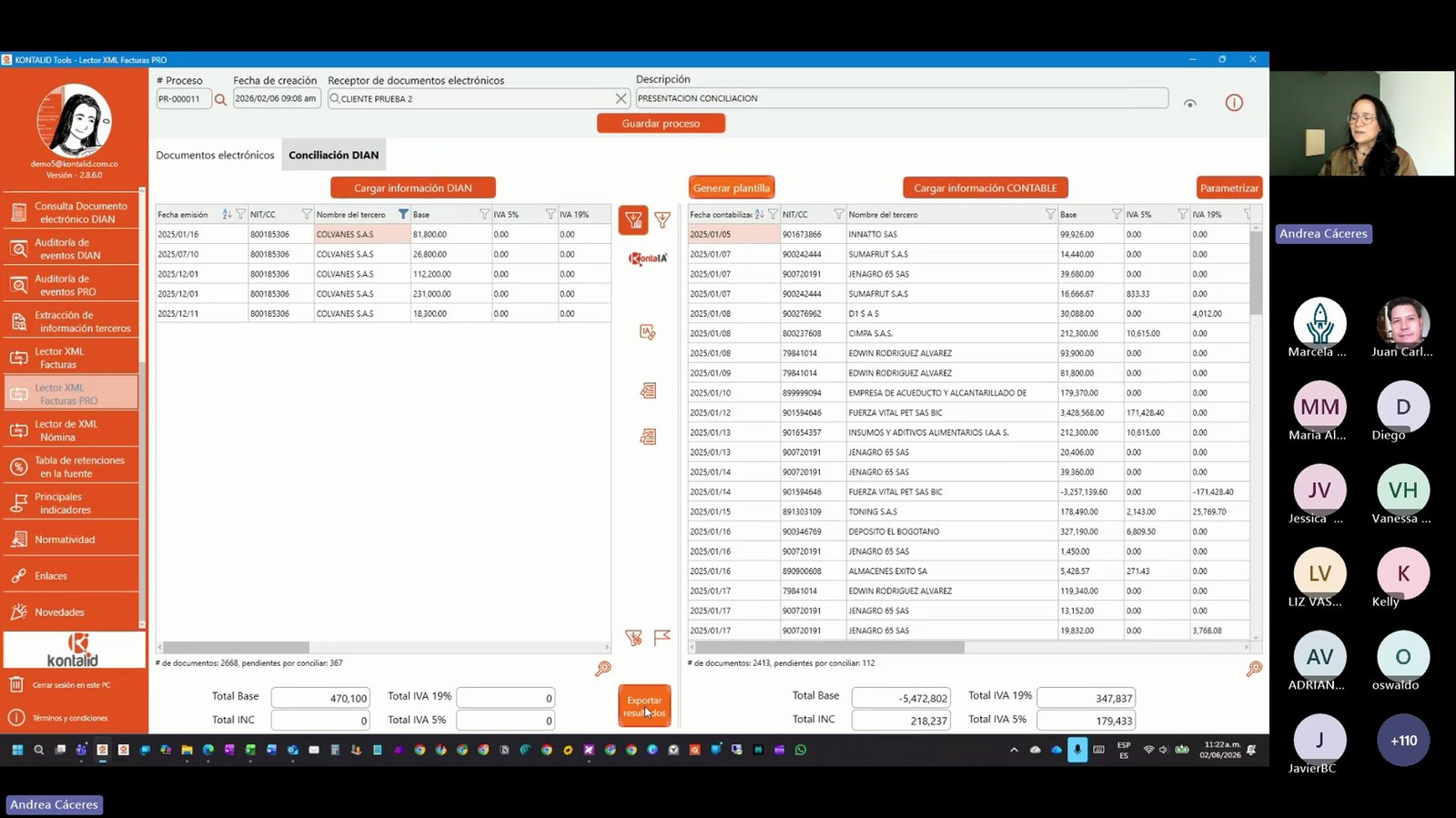
Task: Toggle sort on Fecha emisión column
Action: [x=227, y=215]
